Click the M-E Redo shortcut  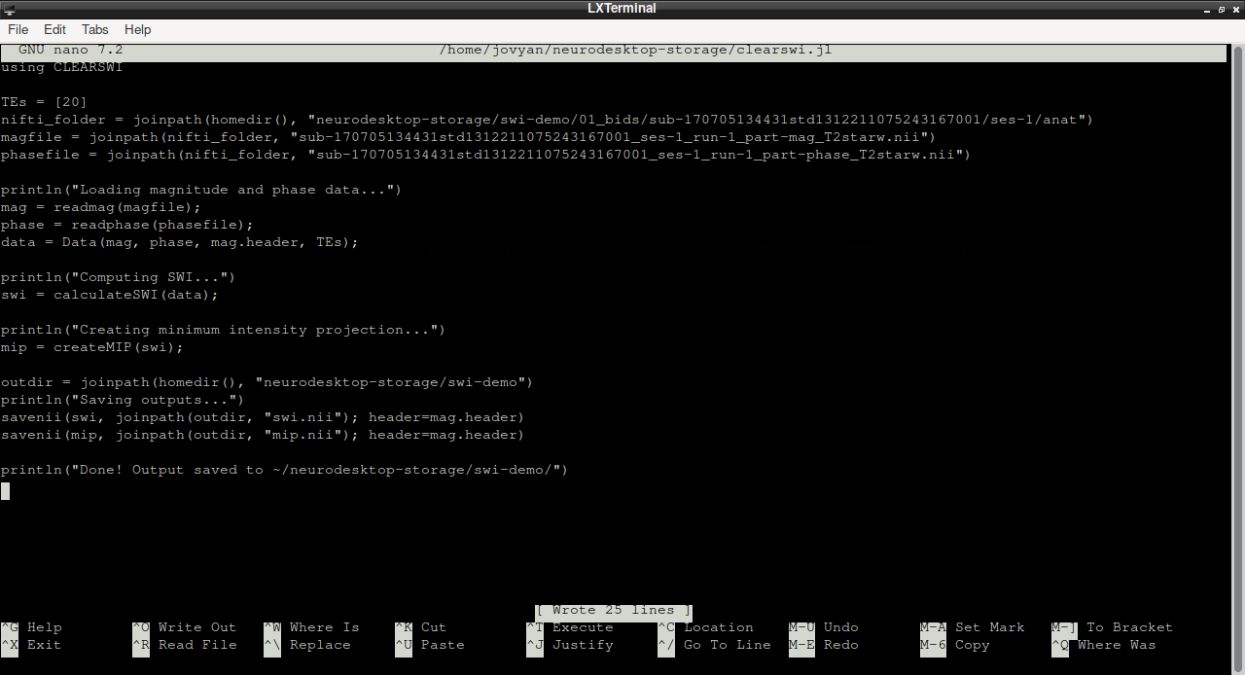823,645
